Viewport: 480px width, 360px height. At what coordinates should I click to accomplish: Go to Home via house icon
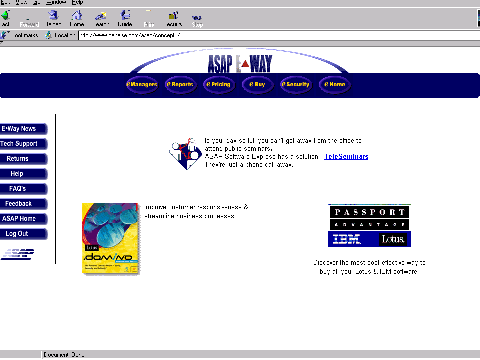pos(77,18)
